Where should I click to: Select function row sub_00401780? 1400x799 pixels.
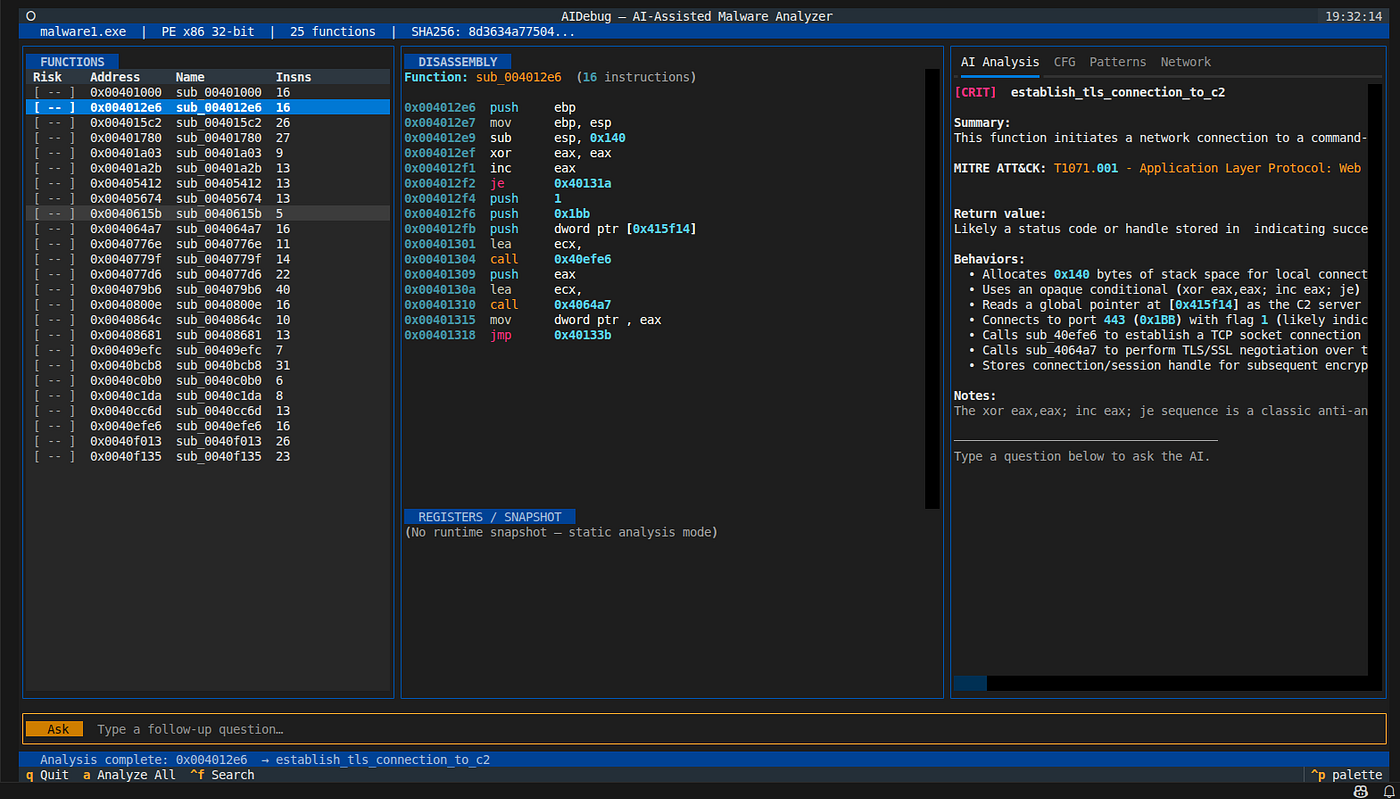208,138
